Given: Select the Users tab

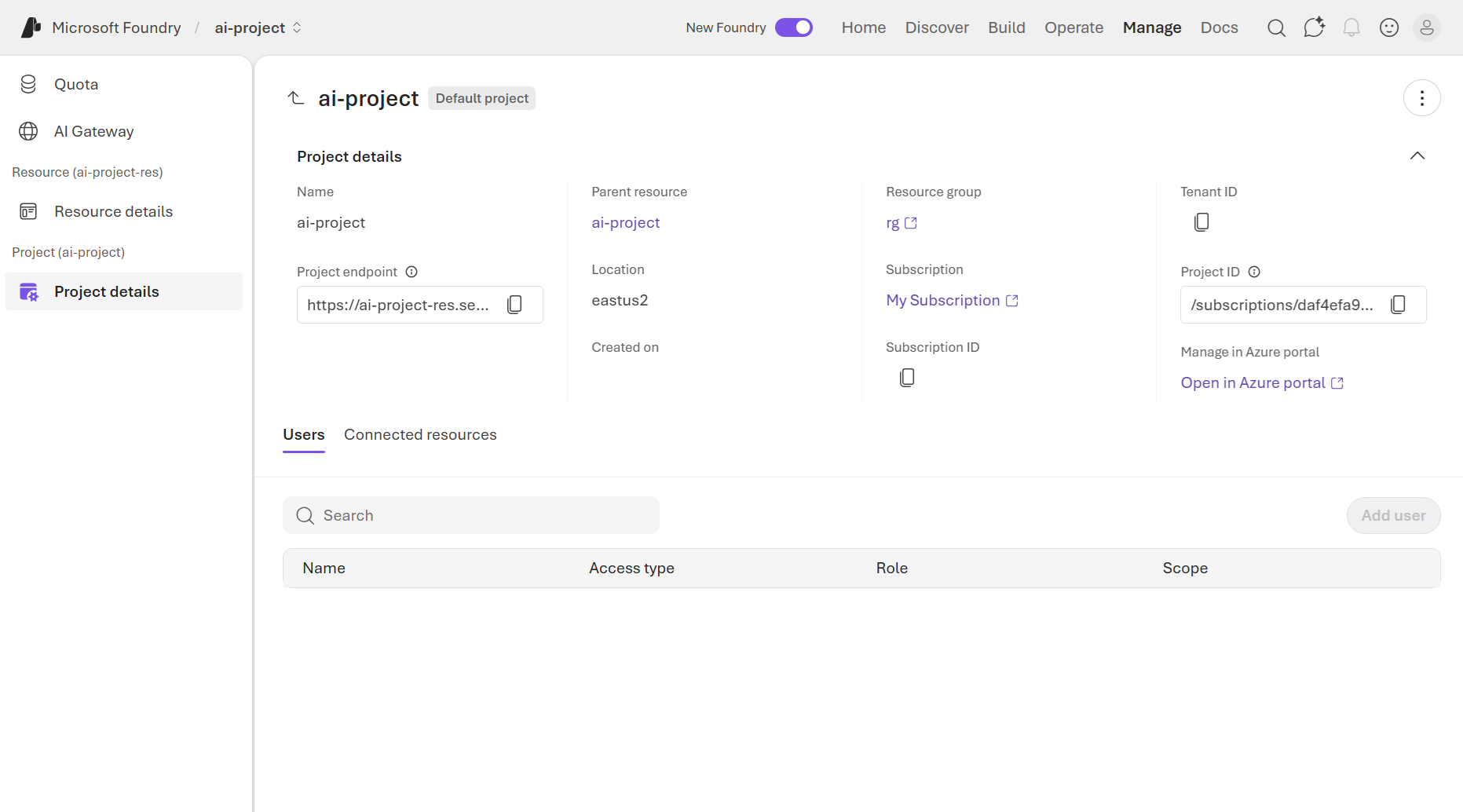Looking at the screenshot, I should [304, 434].
